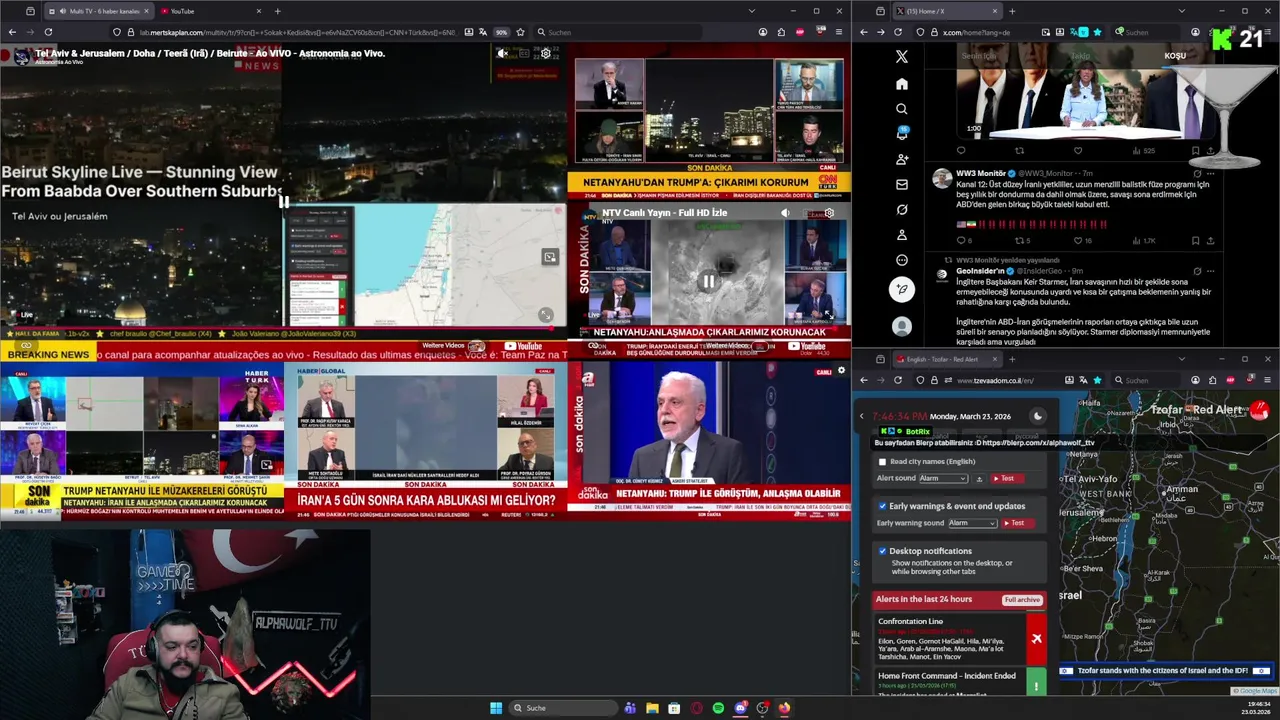
Task: Open X Profile person icon
Action: (x=901, y=235)
